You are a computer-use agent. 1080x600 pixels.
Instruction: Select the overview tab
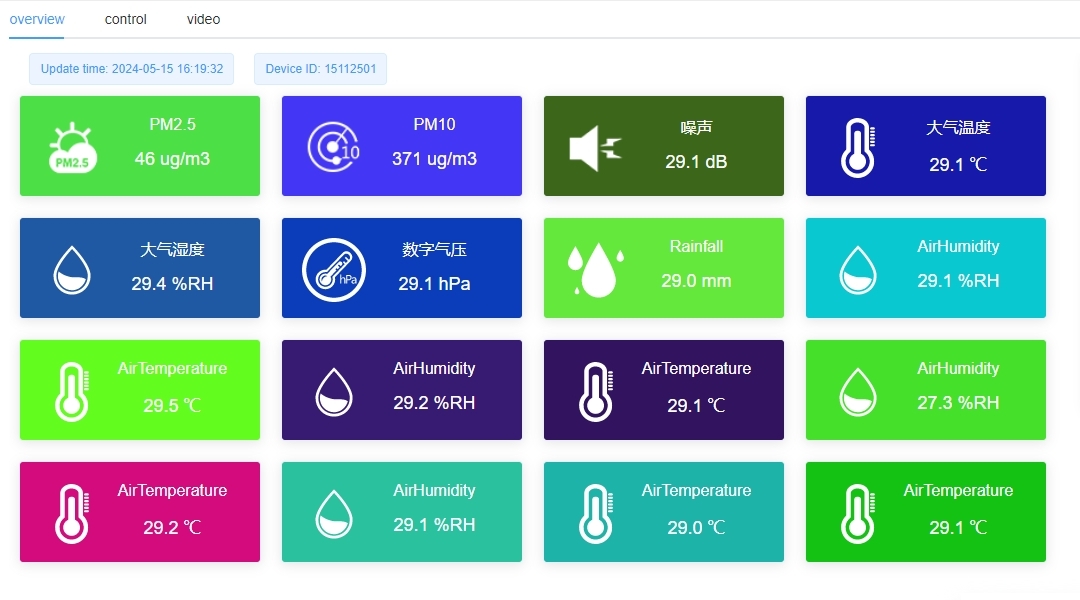37,18
